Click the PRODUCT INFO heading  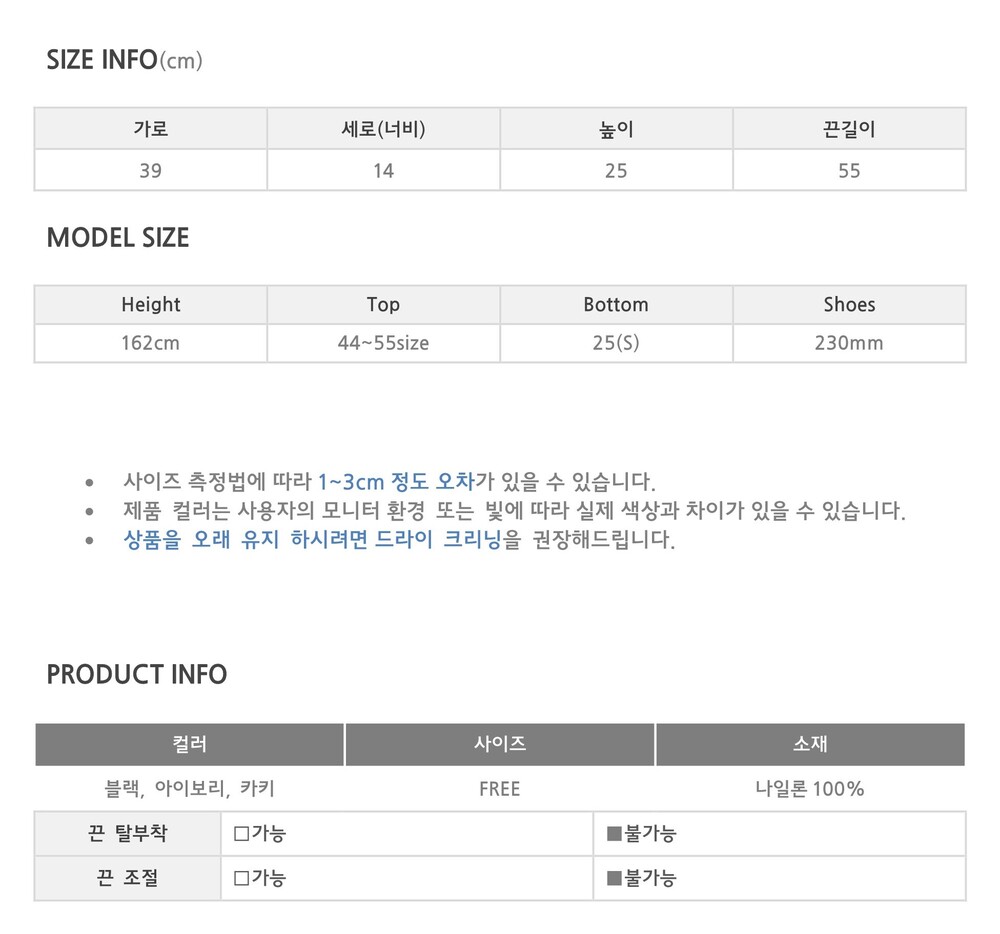click(x=137, y=674)
